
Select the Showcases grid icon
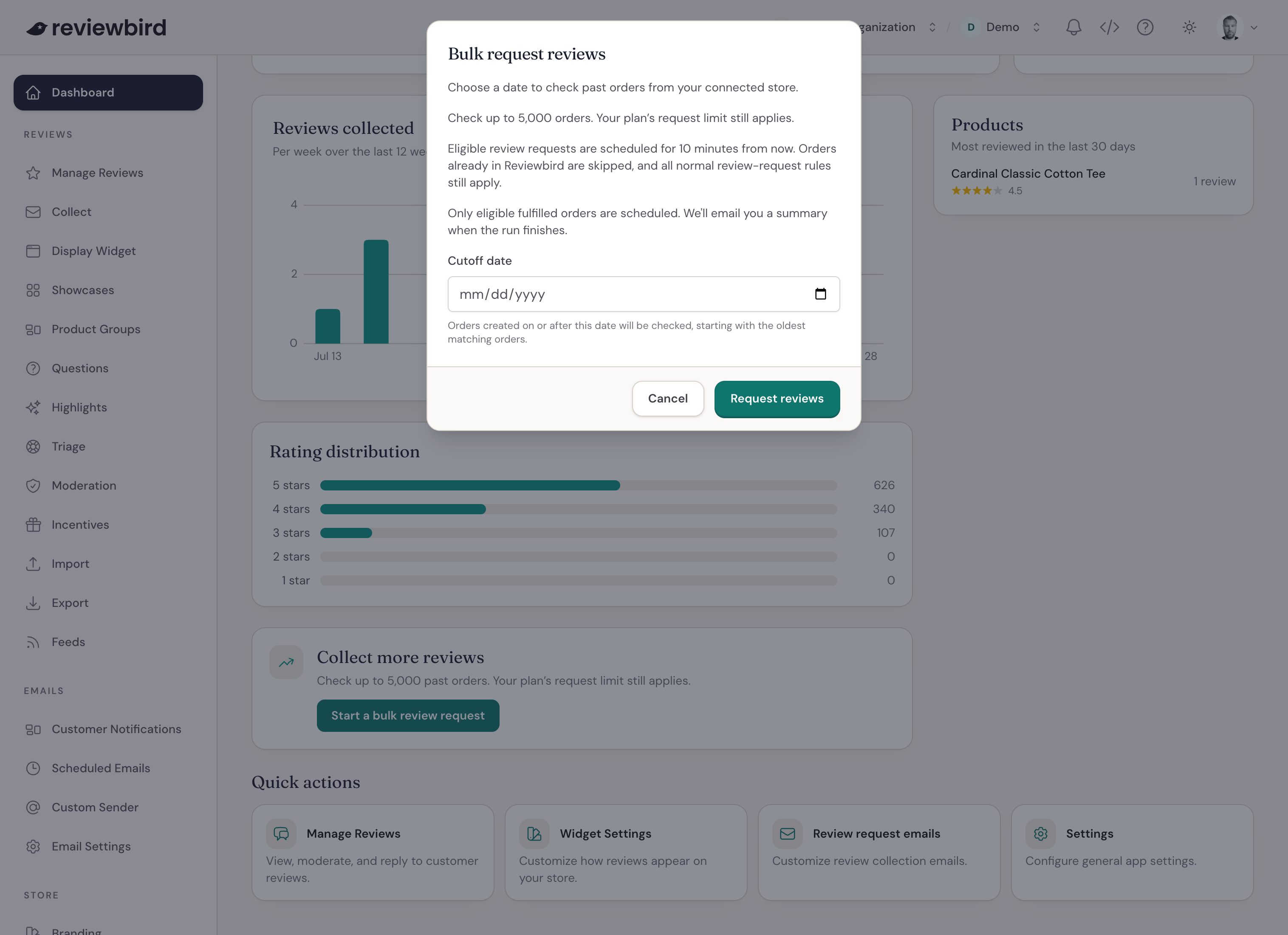click(33, 290)
